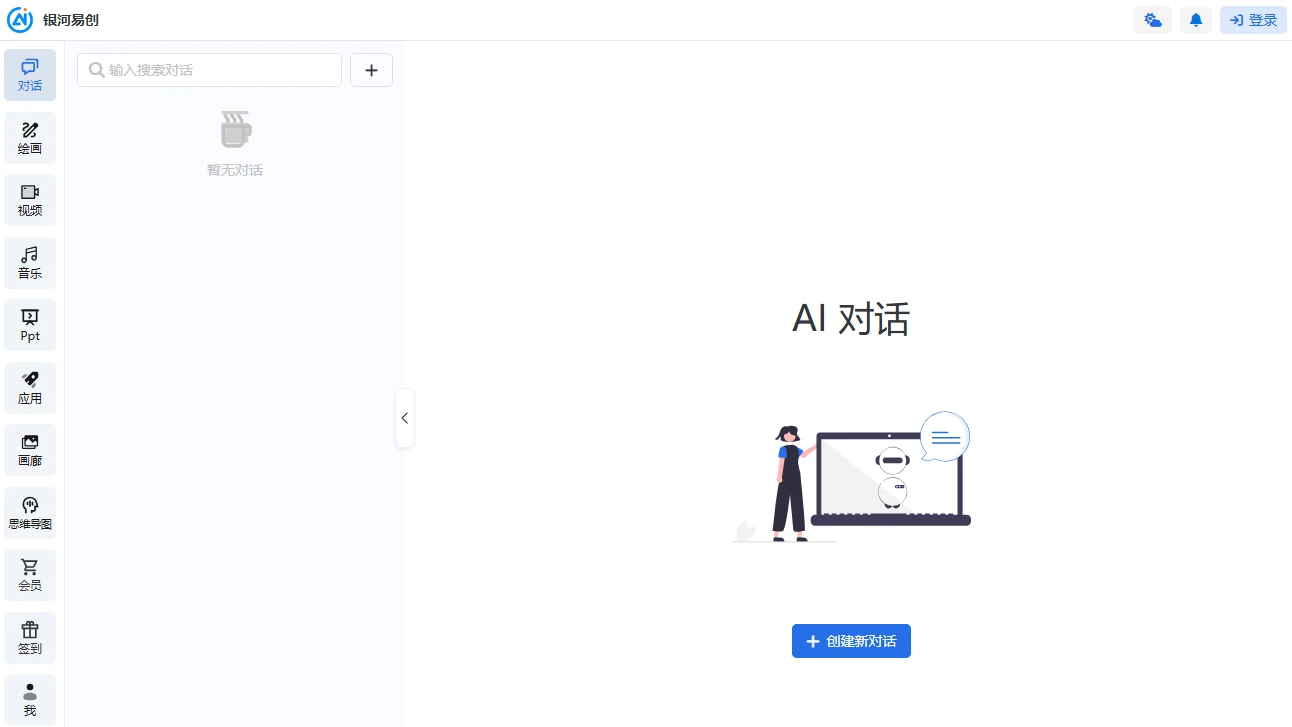Image resolution: width=1292 pixels, height=727 pixels.
Task: Collapse the conversation list panel
Action: pyautogui.click(x=405, y=418)
